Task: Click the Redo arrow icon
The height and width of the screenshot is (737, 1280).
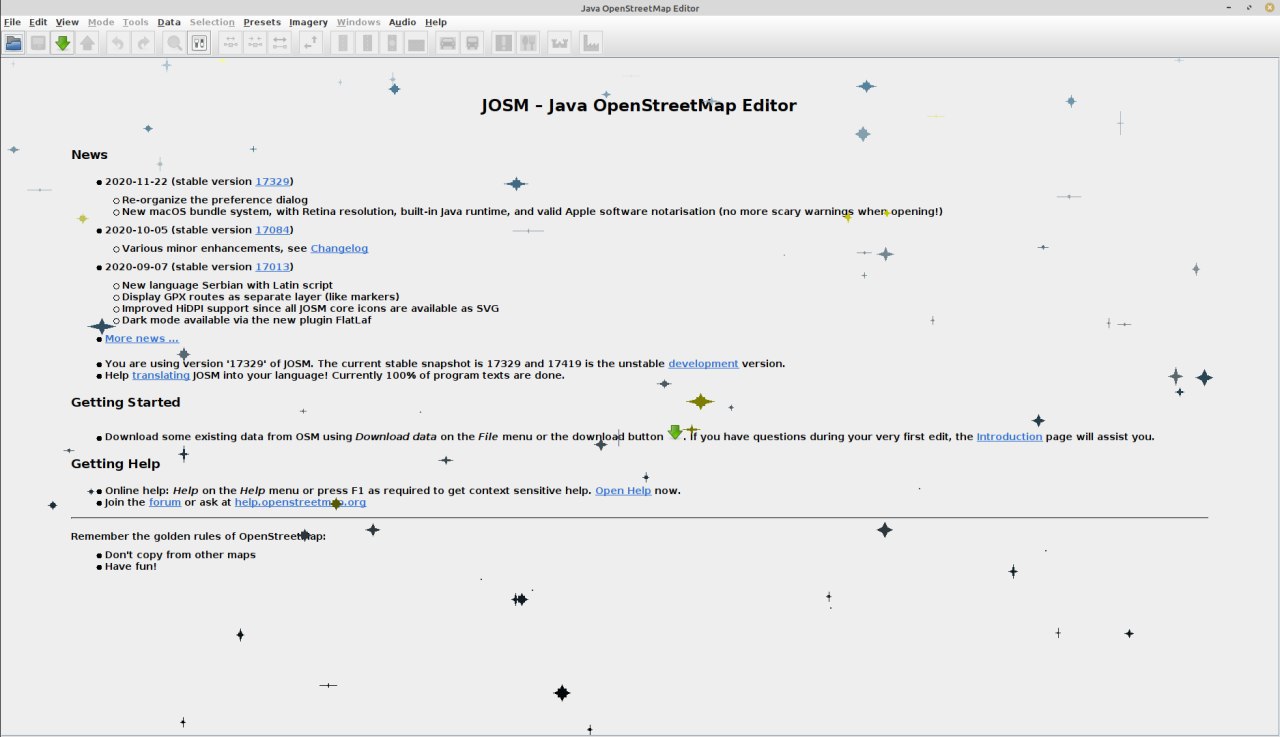Action: coord(143,43)
